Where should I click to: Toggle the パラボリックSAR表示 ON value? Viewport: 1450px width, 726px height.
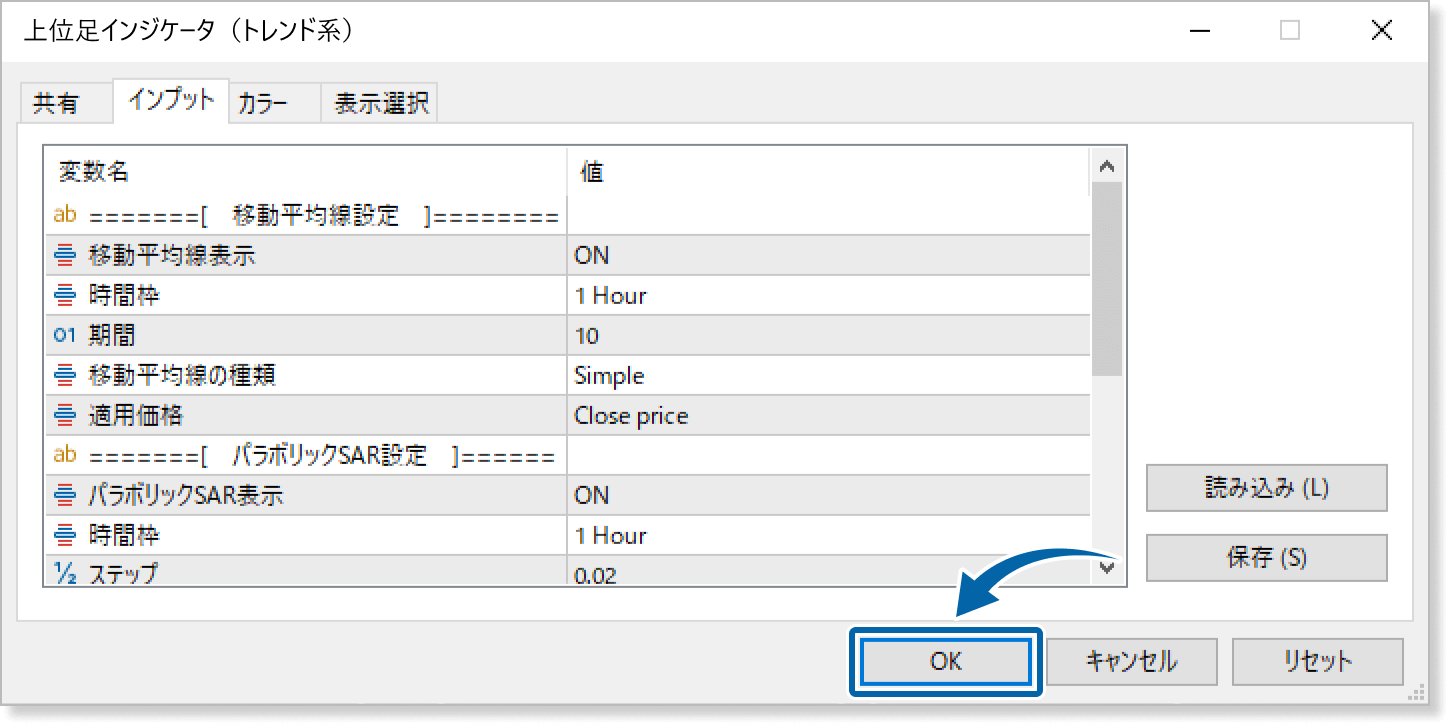pos(828,496)
